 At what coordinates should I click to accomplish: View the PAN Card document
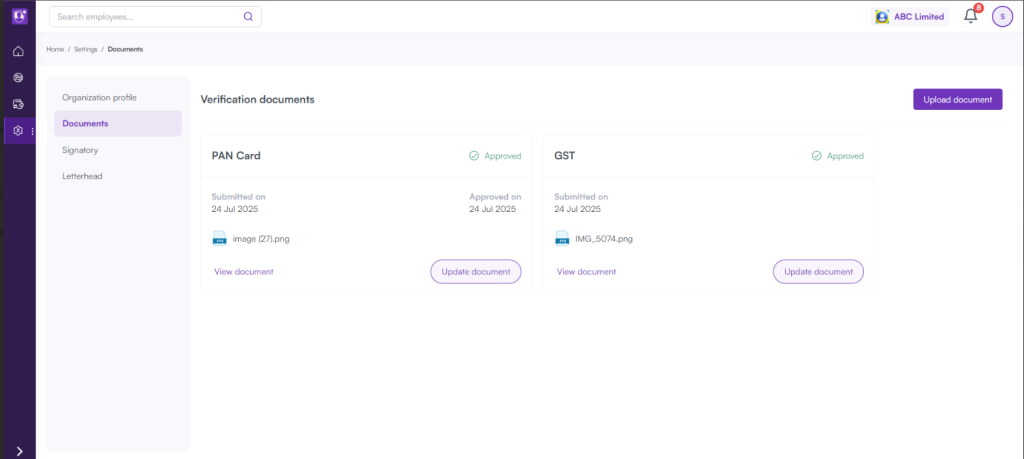(244, 272)
